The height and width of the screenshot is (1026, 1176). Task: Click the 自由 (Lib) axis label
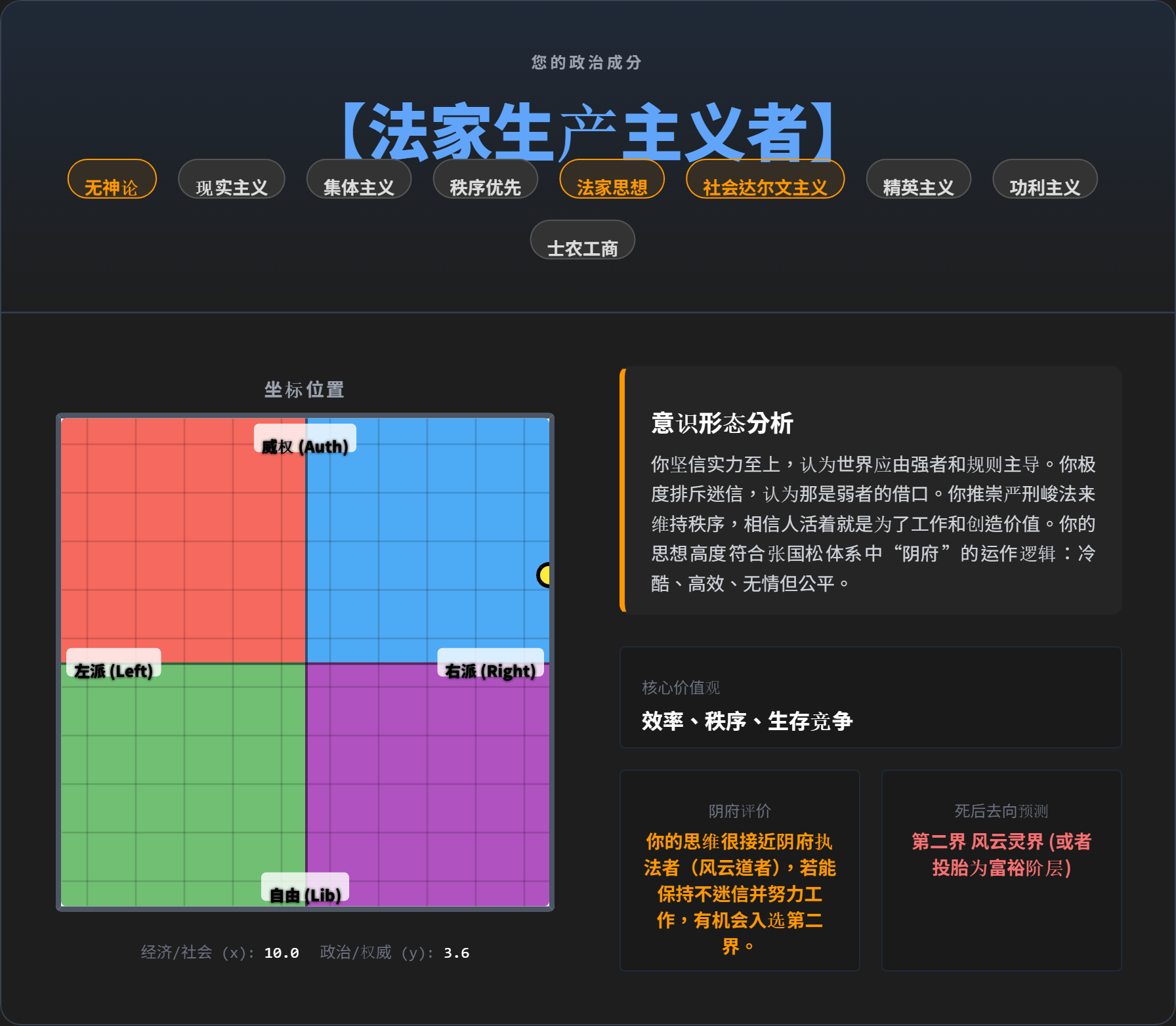(x=304, y=893)
